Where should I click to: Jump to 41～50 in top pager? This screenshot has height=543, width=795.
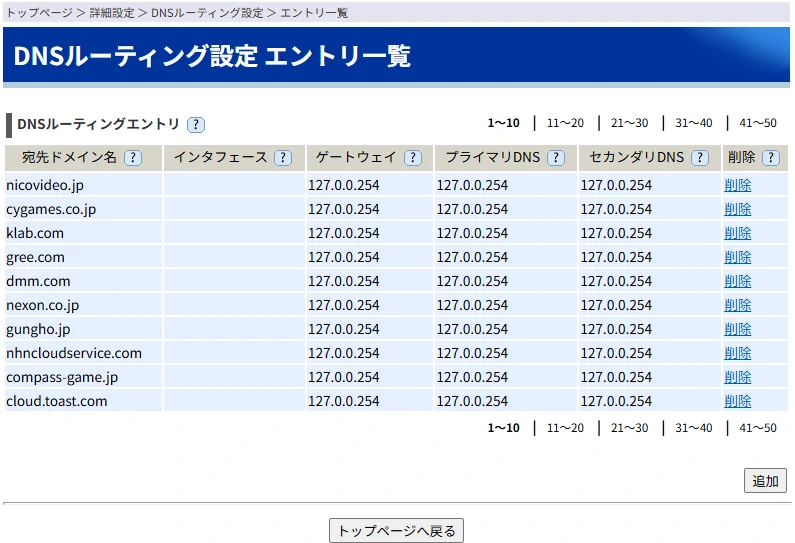[x=757, y=123]
